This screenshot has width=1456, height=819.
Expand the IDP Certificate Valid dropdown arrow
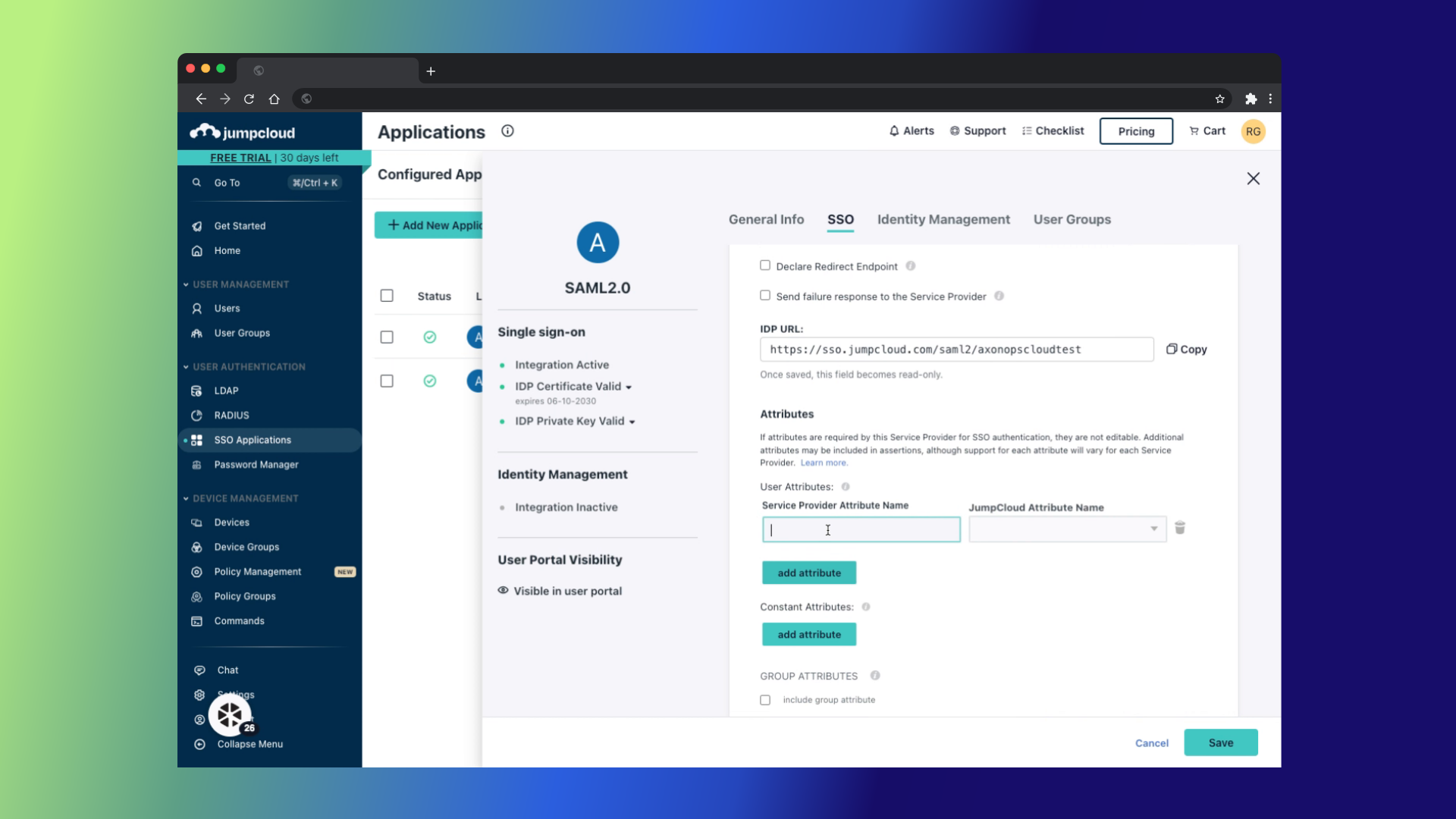tap(629, 388)
